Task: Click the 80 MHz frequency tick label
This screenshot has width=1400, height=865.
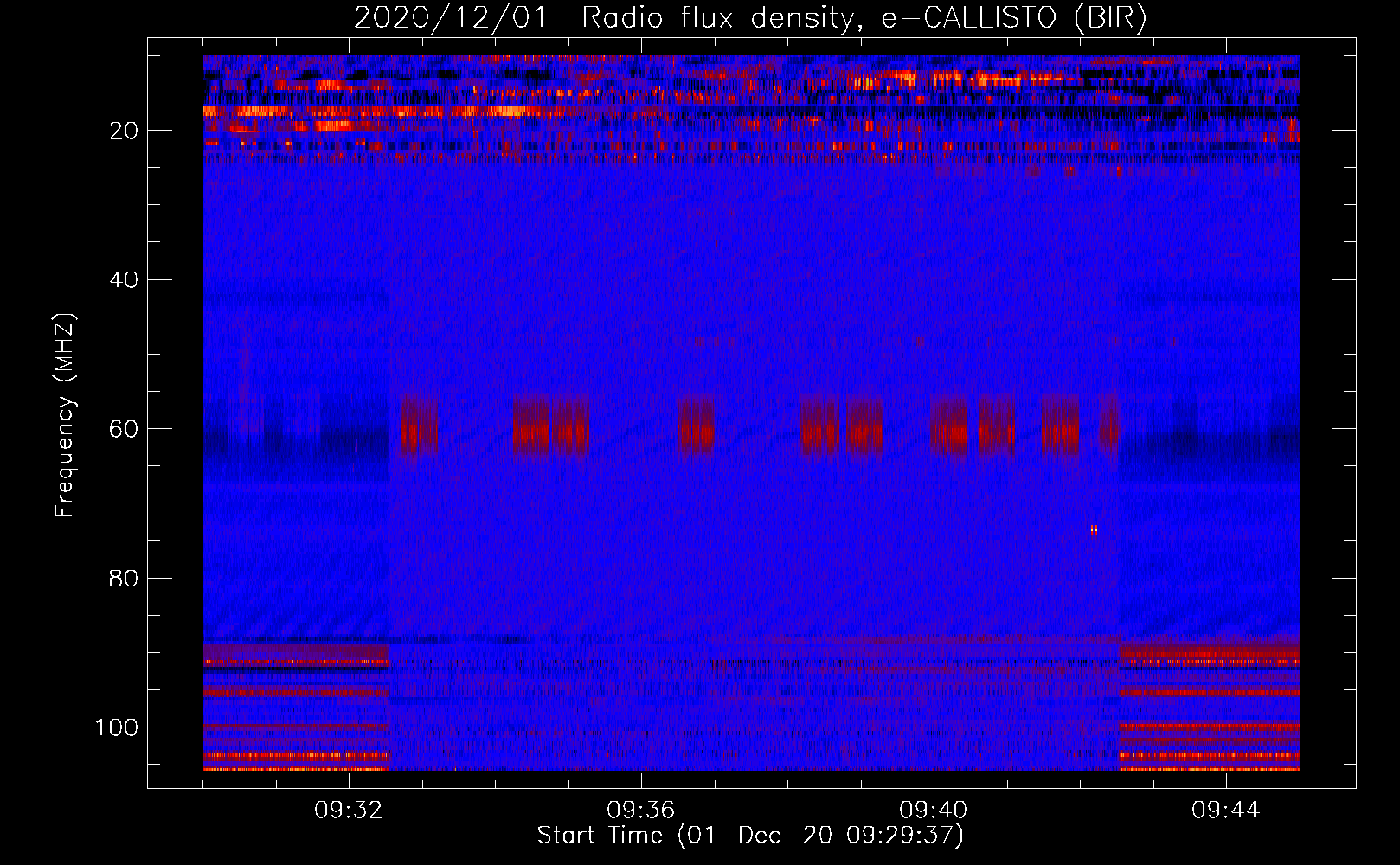Action: [x=124, y=578]
